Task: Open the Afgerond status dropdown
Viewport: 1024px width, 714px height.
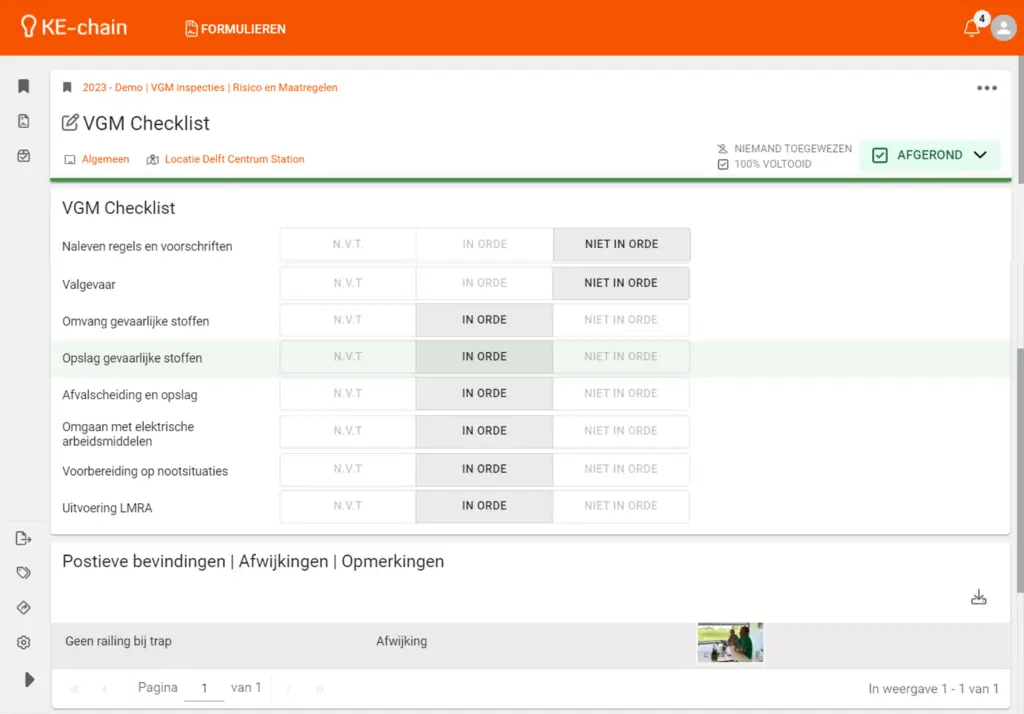Action: [929, 156]
